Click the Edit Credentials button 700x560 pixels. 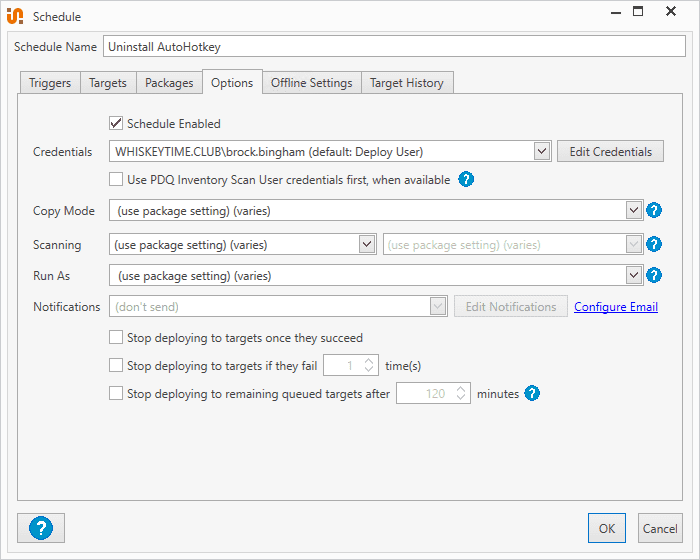pyautogui.click(x=610, y=151)
